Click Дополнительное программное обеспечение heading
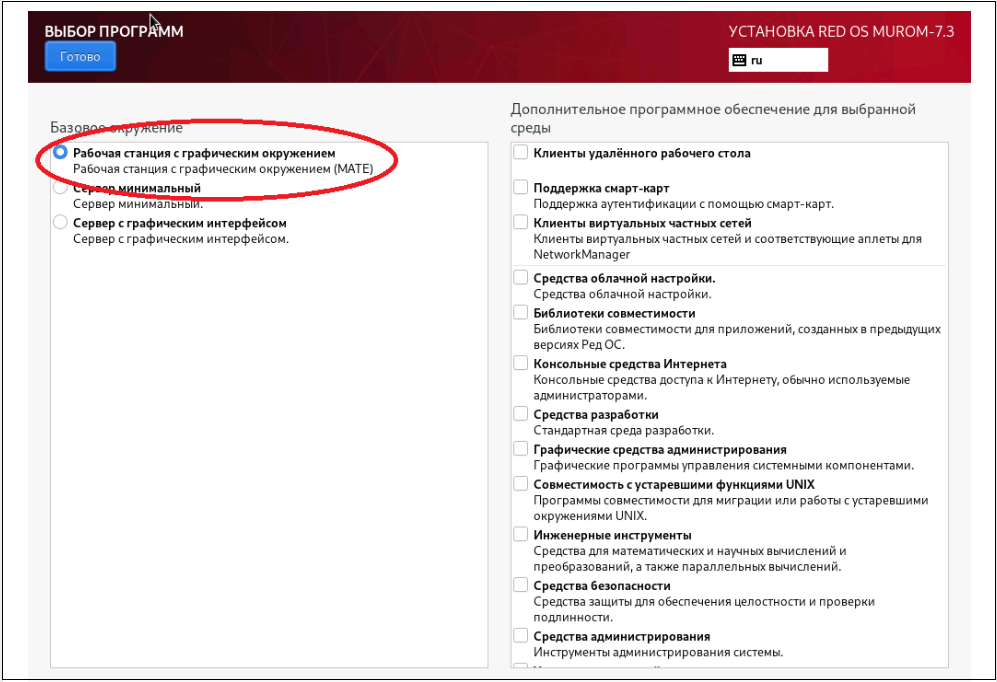The image size is (997, 682). click(713, 118)
